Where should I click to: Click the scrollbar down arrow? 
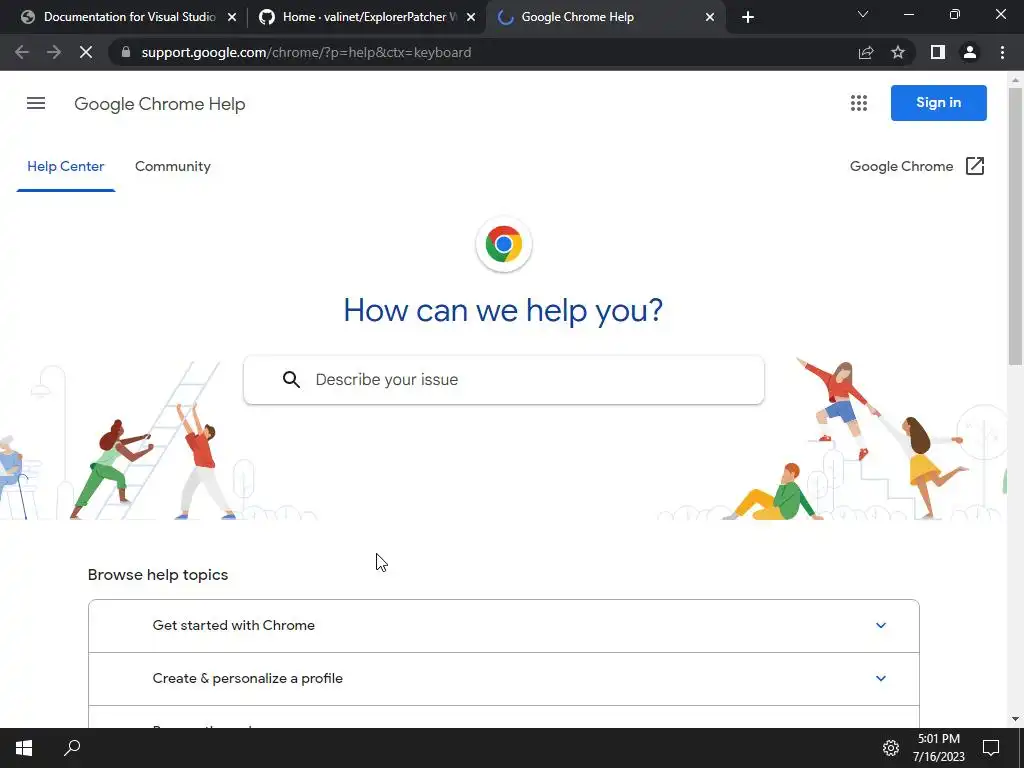1015,719
